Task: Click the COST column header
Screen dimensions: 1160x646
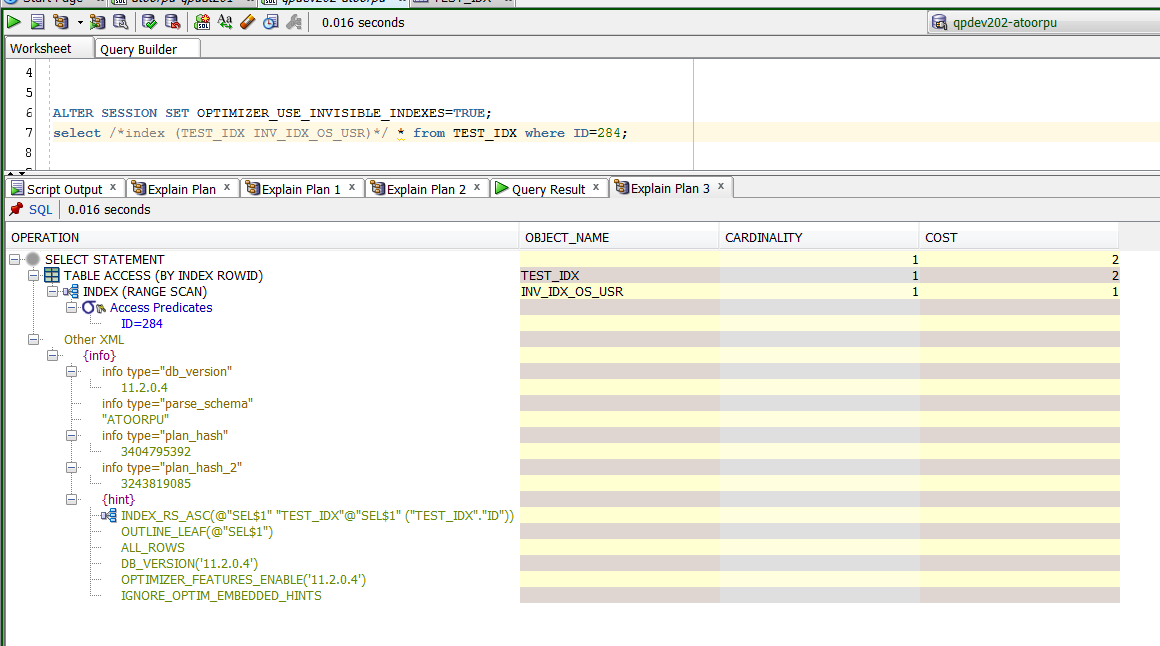Action: (1019, 238)
